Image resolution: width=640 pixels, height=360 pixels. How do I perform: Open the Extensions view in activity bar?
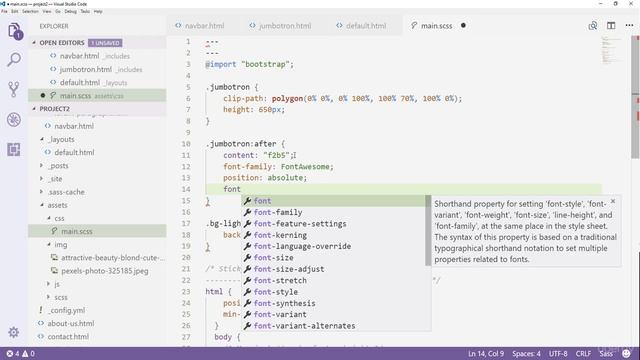(x=14, y=149)
